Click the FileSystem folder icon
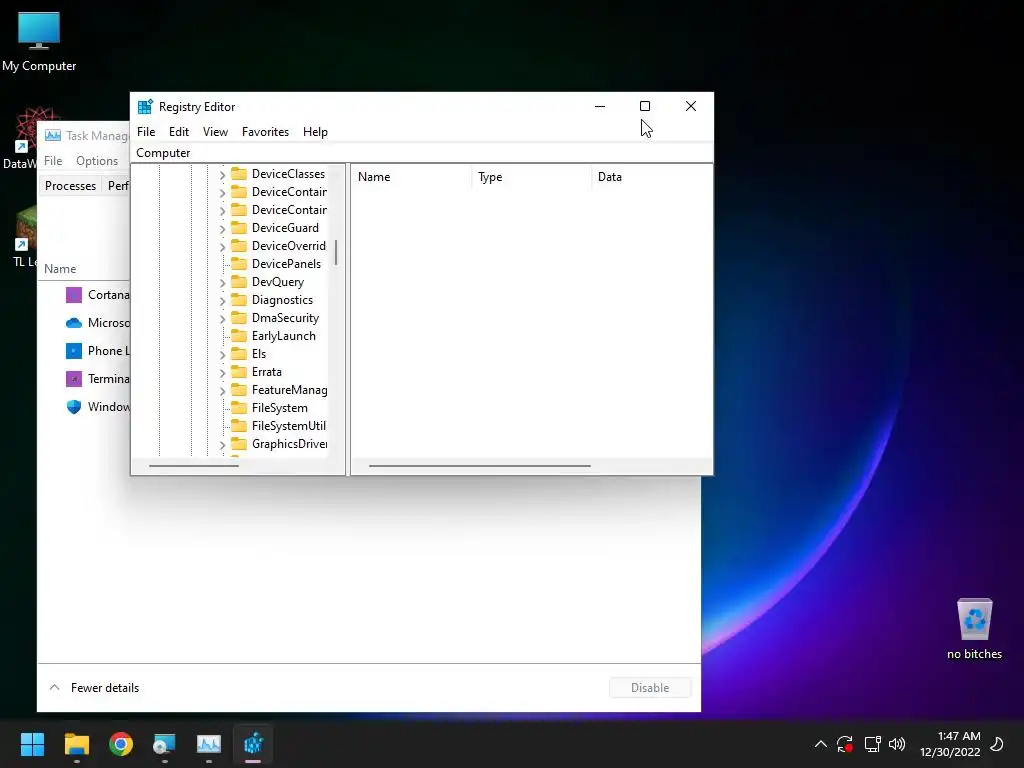 pos(239,408)
